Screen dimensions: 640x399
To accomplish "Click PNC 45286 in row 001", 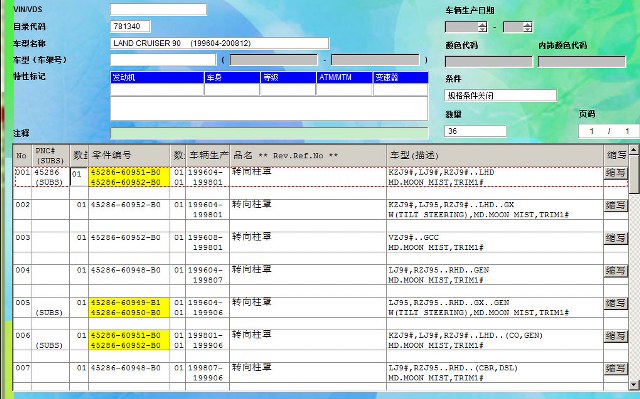I will (x=47, y=172).
